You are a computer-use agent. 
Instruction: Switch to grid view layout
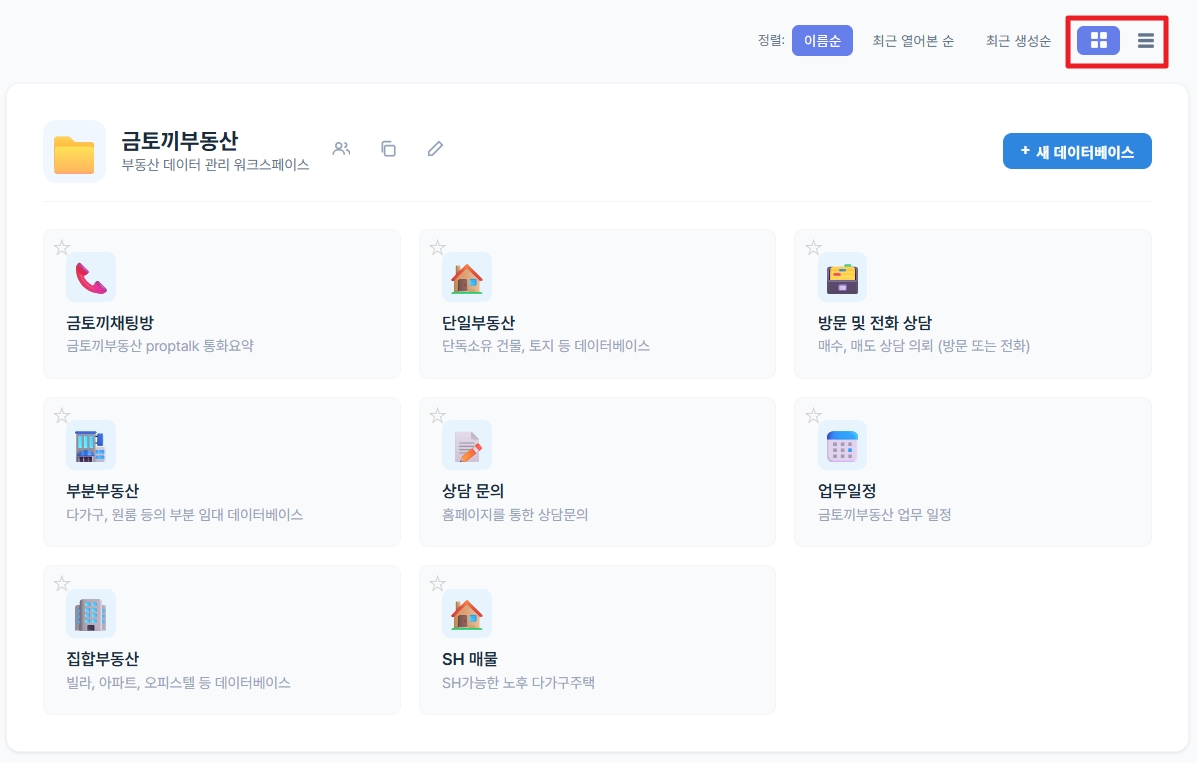click(1098, 40)
